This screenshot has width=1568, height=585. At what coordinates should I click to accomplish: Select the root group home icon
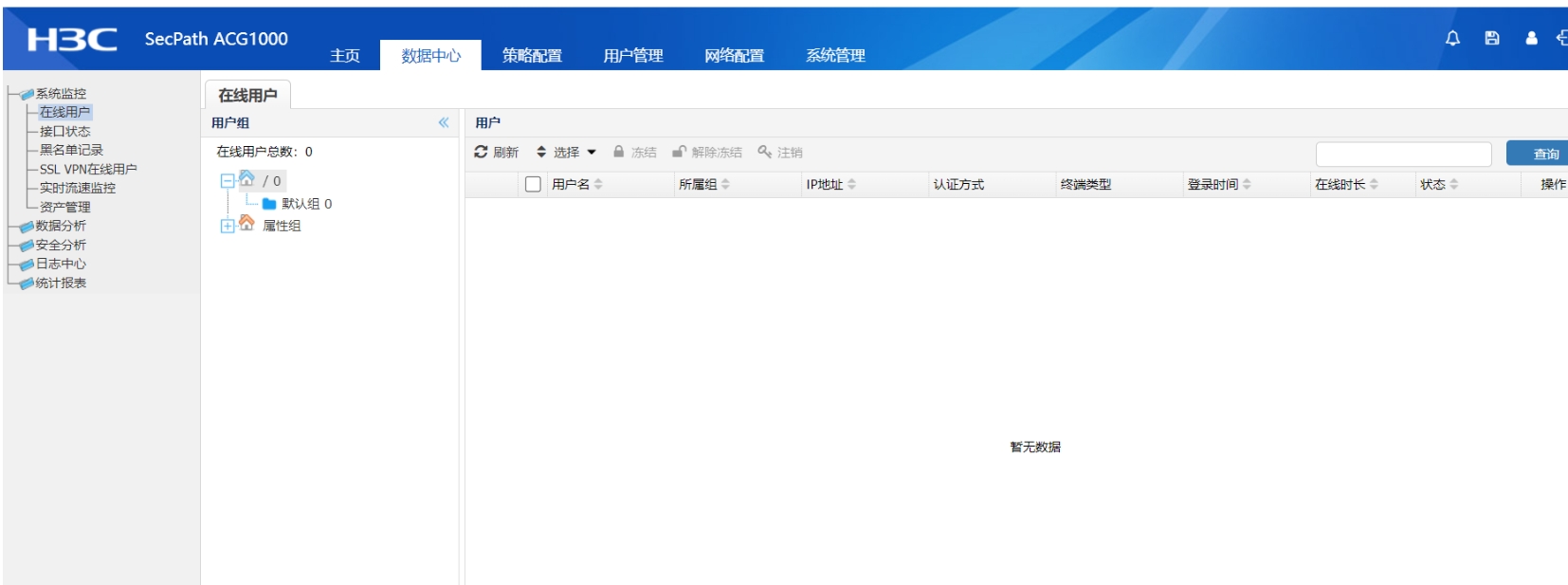246,178
